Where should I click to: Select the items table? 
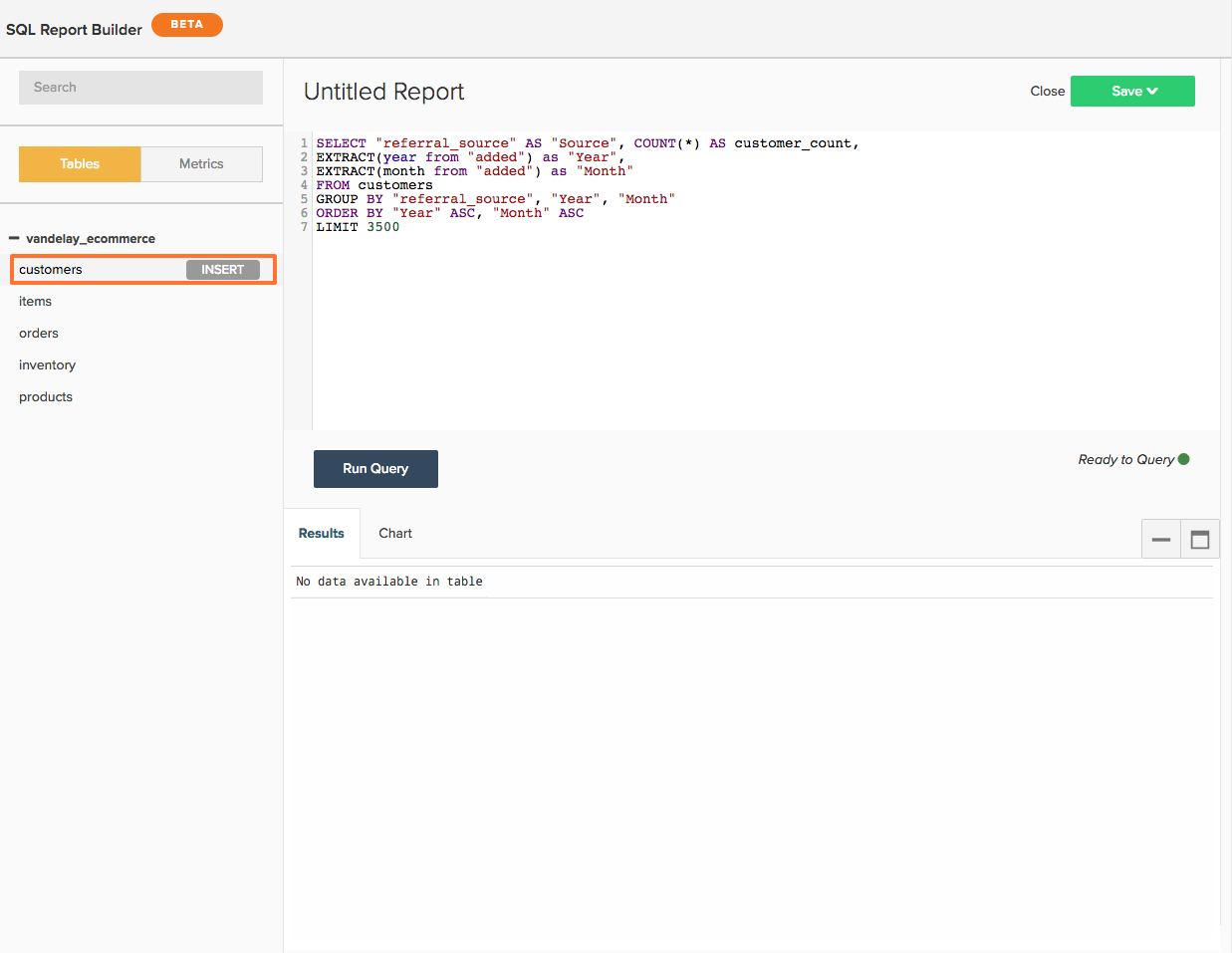35,302
